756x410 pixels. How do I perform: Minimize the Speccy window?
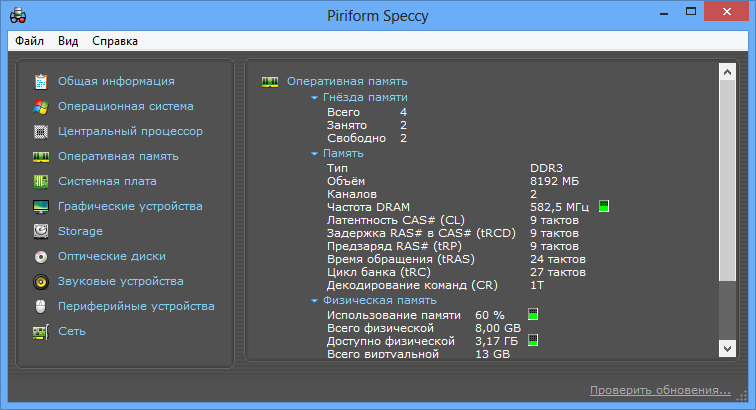[664, 13]
